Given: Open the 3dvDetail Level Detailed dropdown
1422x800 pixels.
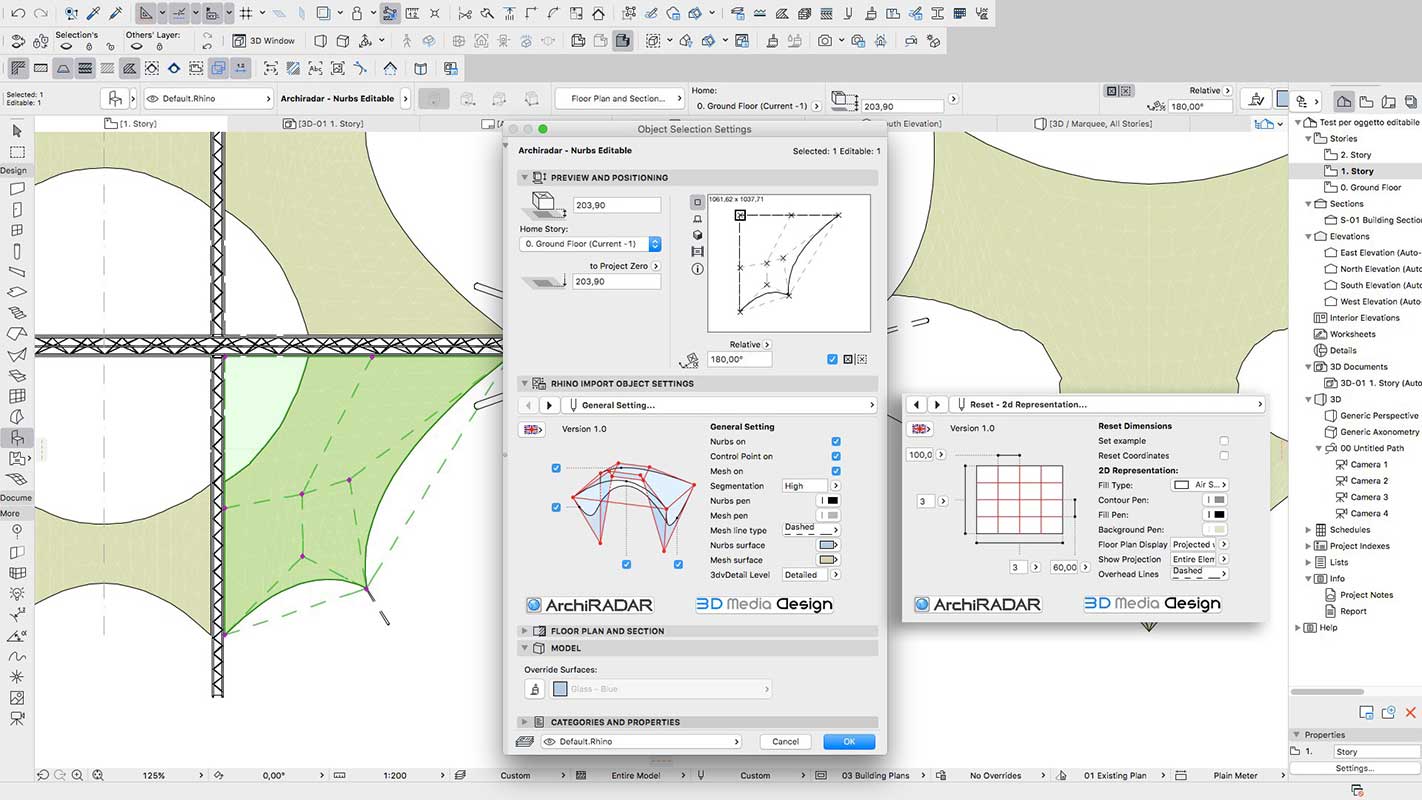Looking at the screenshot, I should coord(811,575).
